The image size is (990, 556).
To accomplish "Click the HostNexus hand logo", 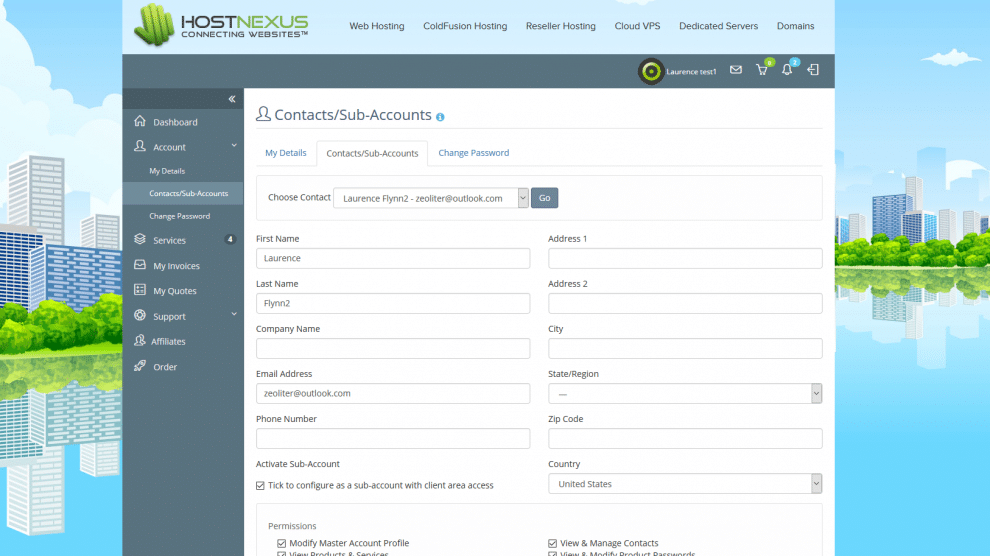I will pyautogui.click(x=154, y=25).
